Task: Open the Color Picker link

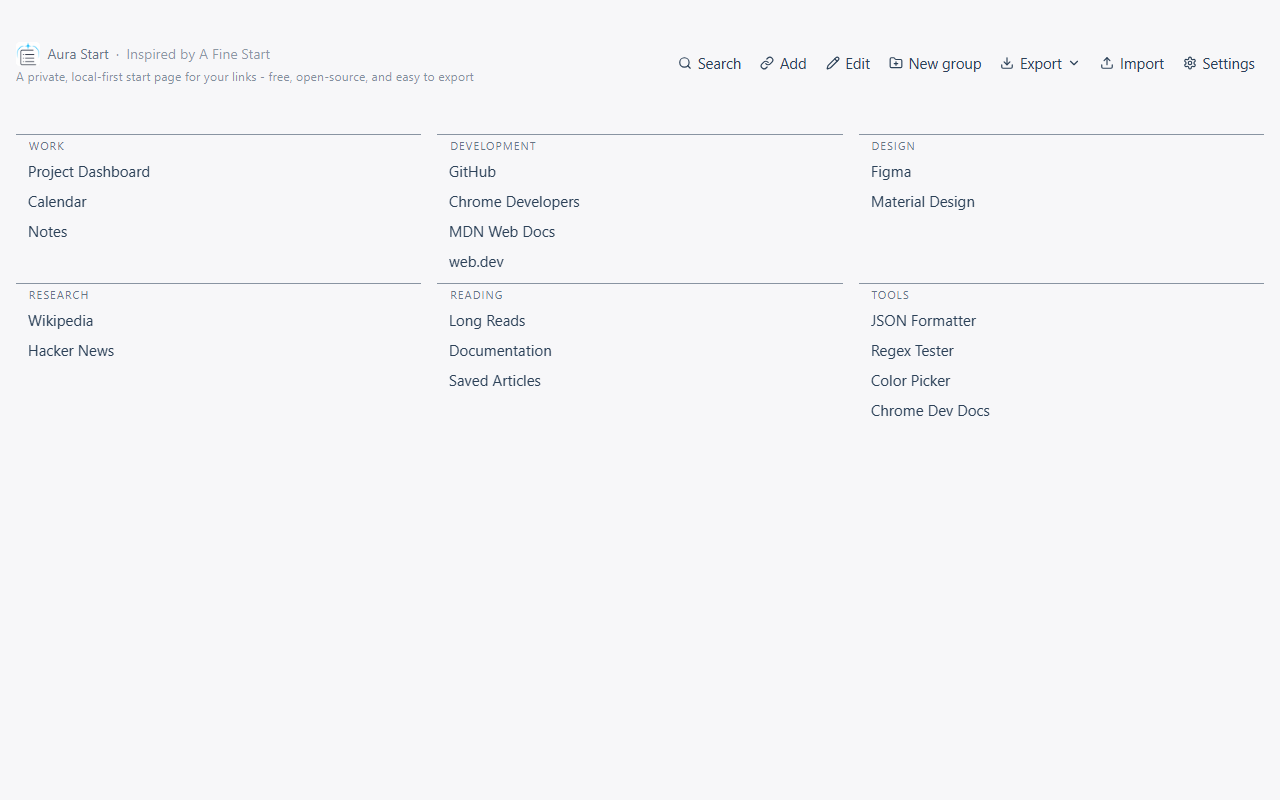Action: pyautogui.click(x=910, y=381)
